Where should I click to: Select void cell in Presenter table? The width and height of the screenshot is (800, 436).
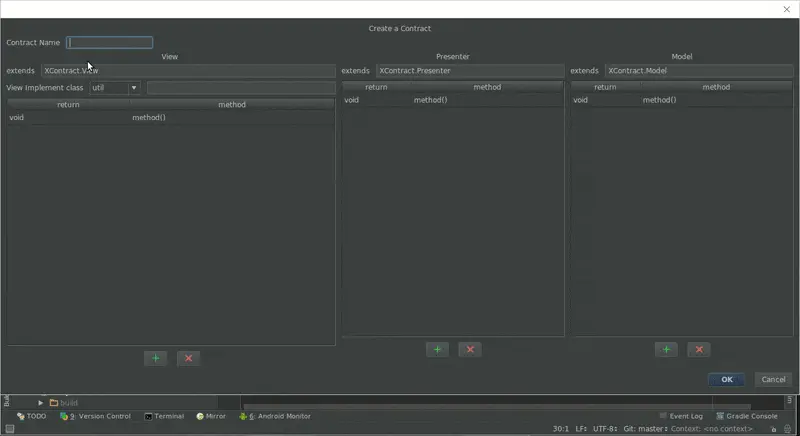pos(377,100)
